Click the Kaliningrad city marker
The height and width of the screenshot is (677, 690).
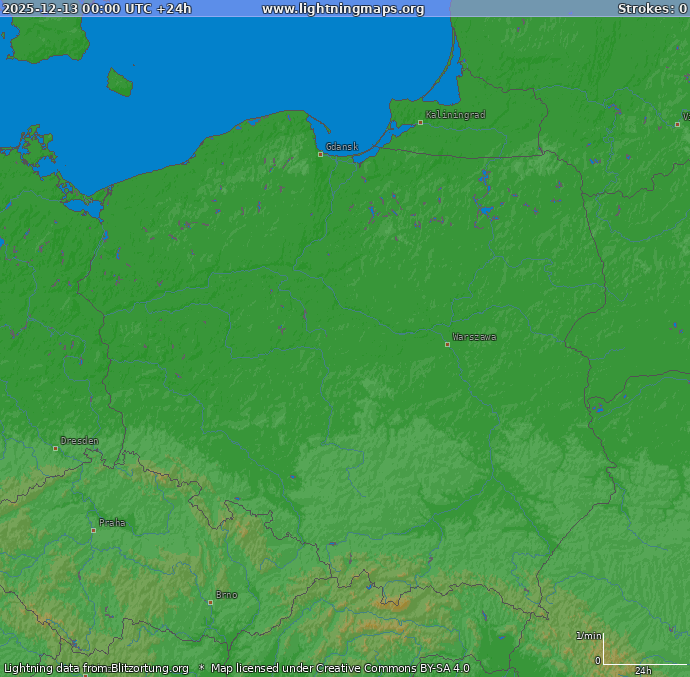coord(420,123)
